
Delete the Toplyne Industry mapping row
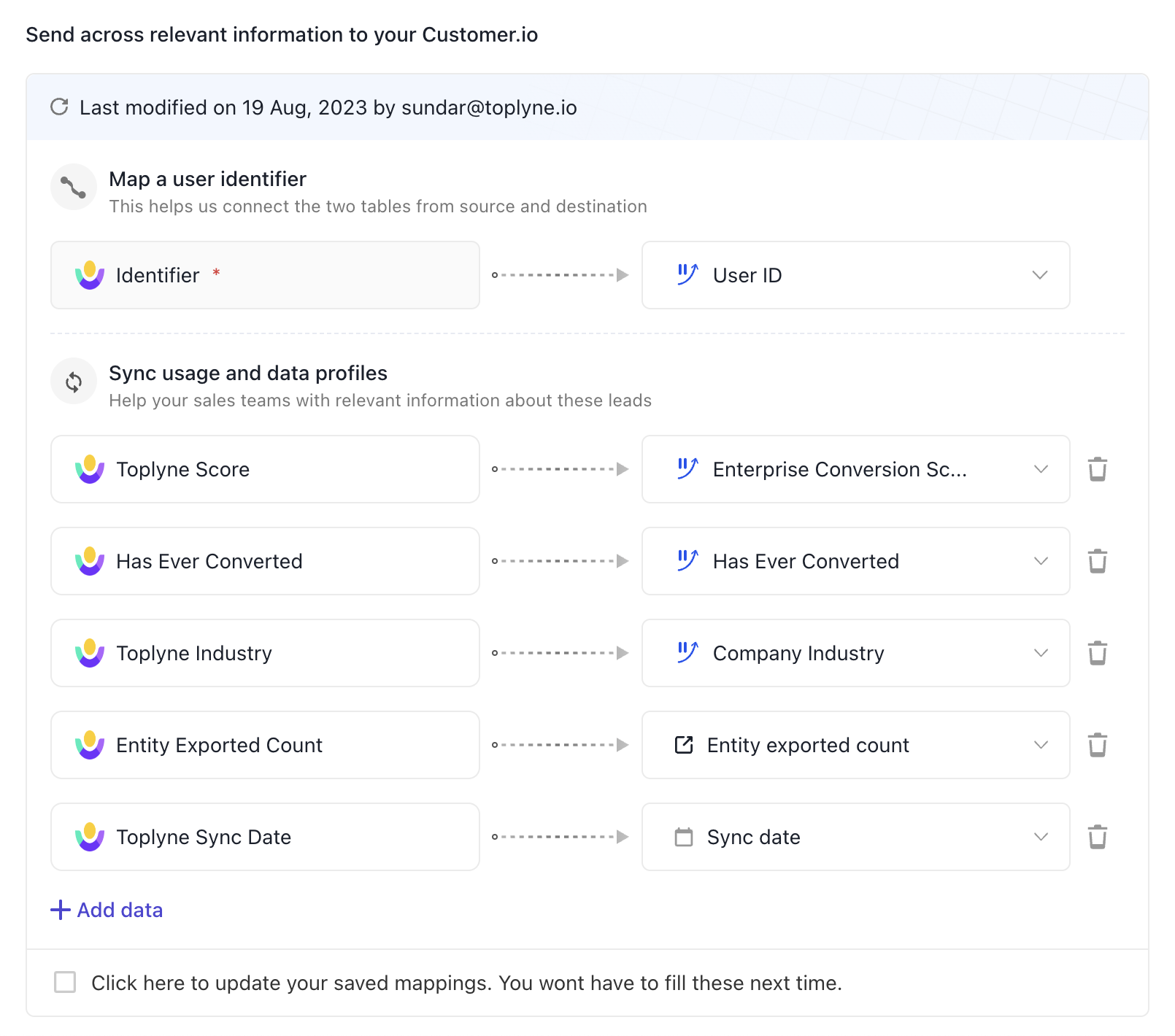1097,653
